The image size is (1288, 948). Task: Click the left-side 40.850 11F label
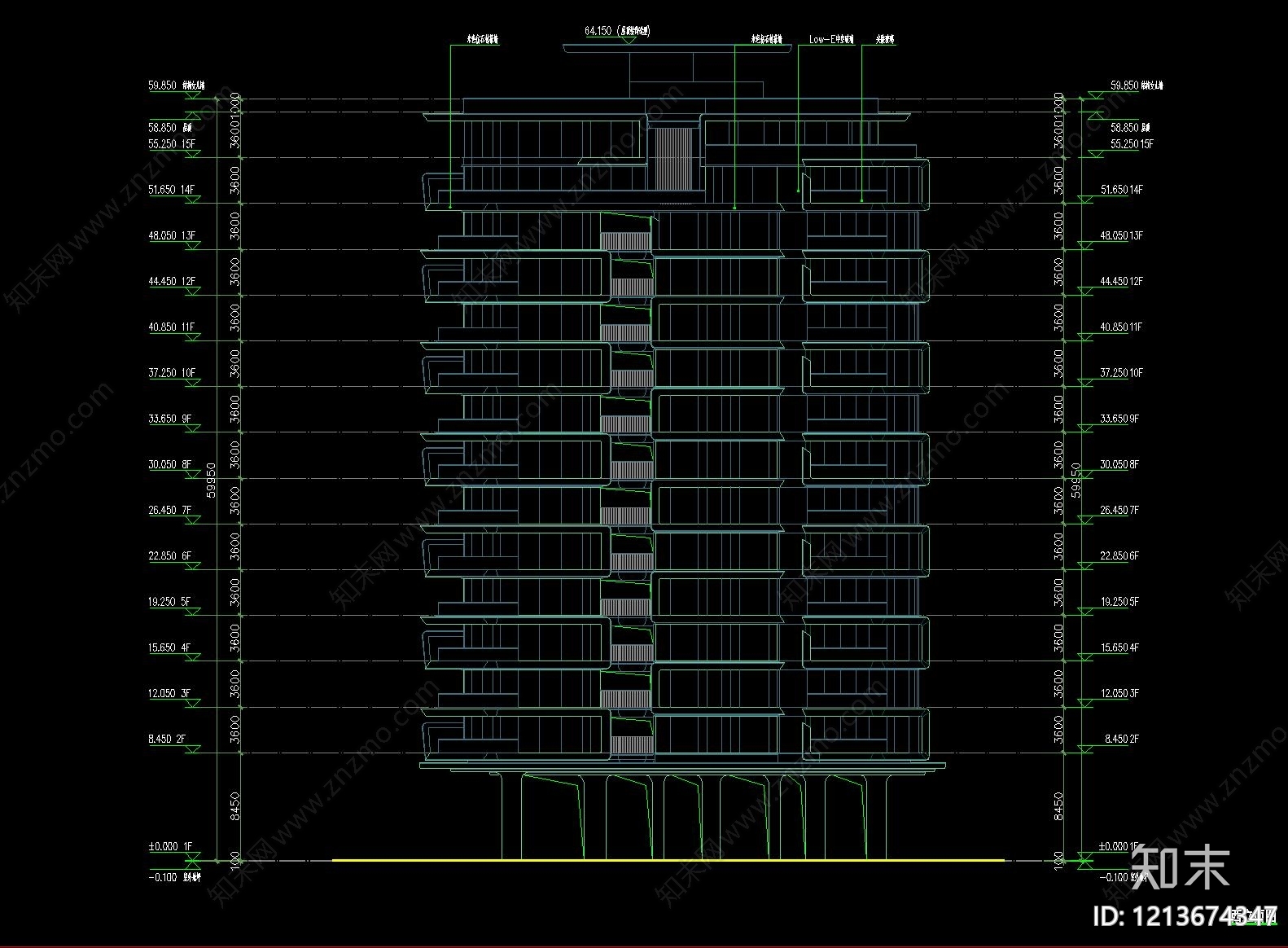(x=172, y=327)
